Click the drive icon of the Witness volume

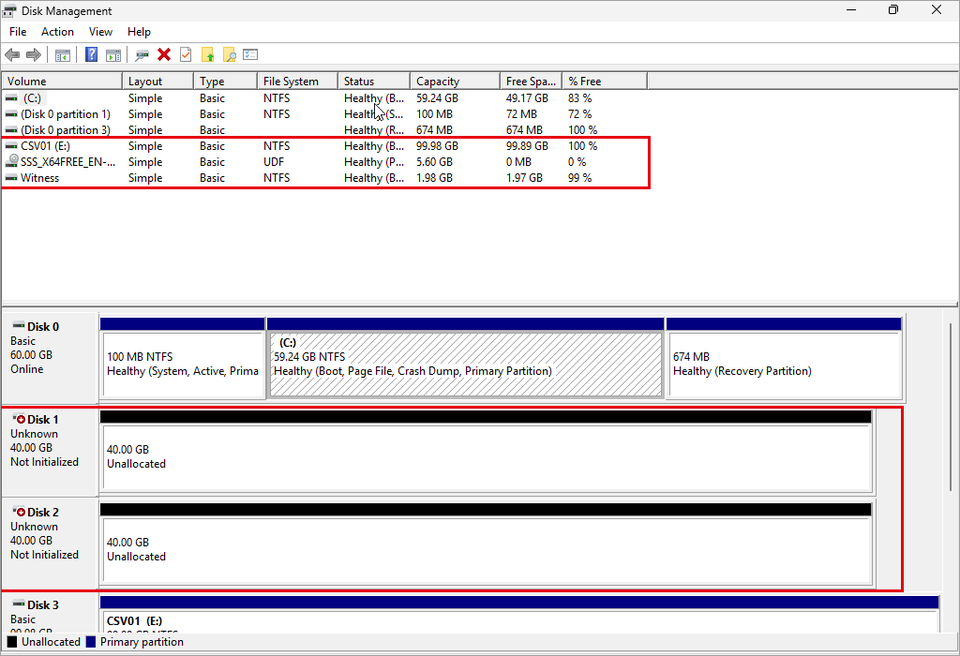pyautogui.click(x=11, y=178)
